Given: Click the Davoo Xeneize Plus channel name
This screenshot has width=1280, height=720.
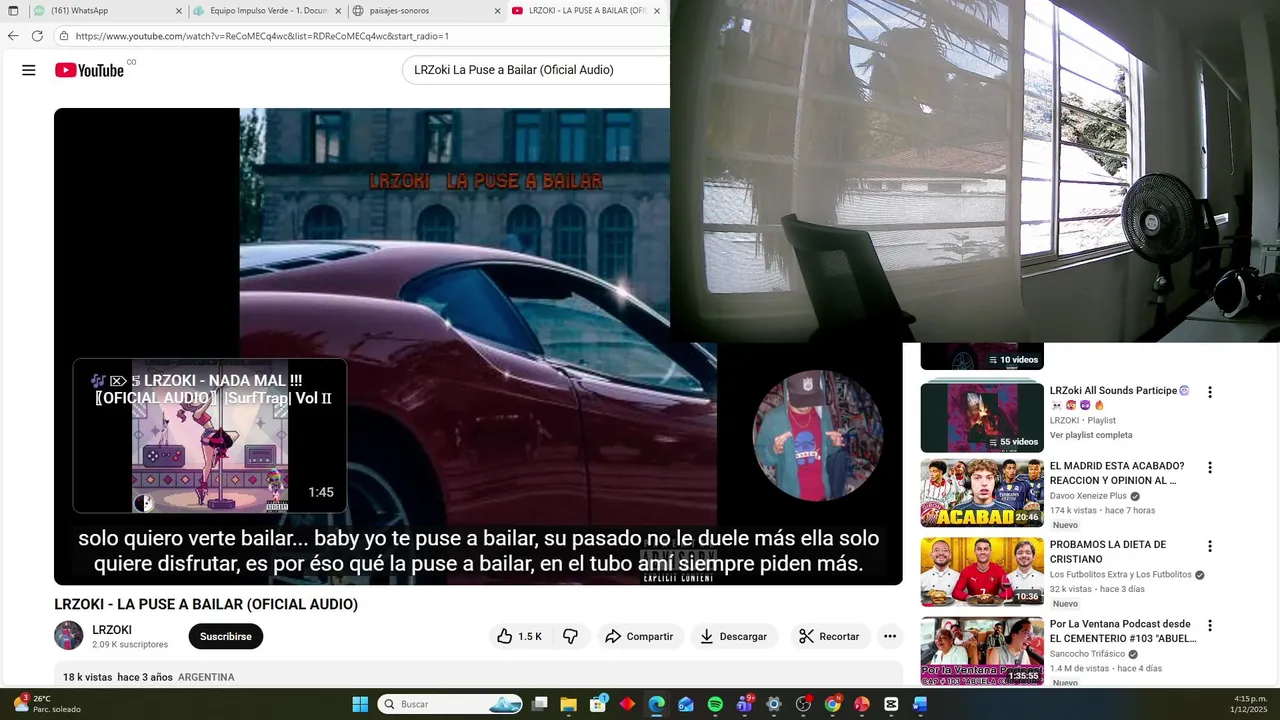Looking at the screenshot, I should pos(1088,496).
